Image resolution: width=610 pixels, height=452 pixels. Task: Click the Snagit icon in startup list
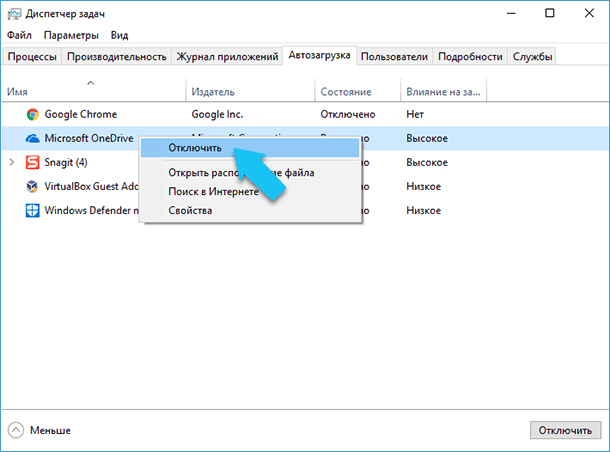(x=33, y=162)
